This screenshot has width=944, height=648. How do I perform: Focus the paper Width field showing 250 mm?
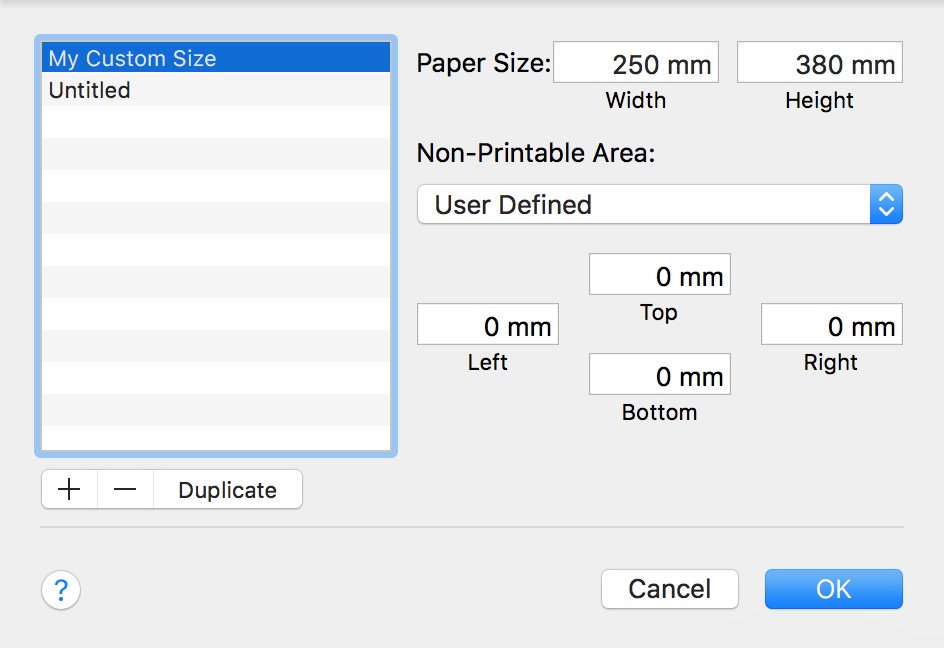point(636,64)
